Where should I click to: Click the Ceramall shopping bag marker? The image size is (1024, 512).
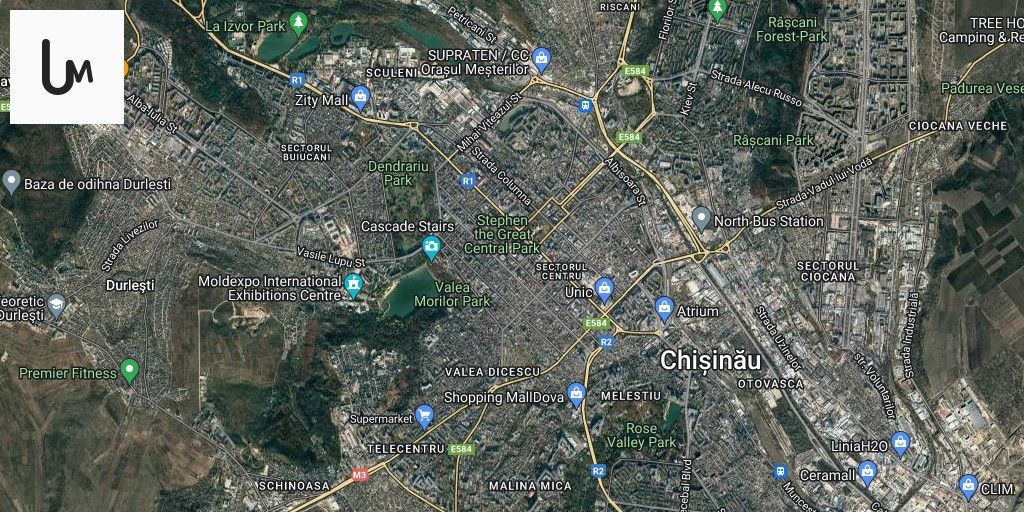click(x=867, y=473)
